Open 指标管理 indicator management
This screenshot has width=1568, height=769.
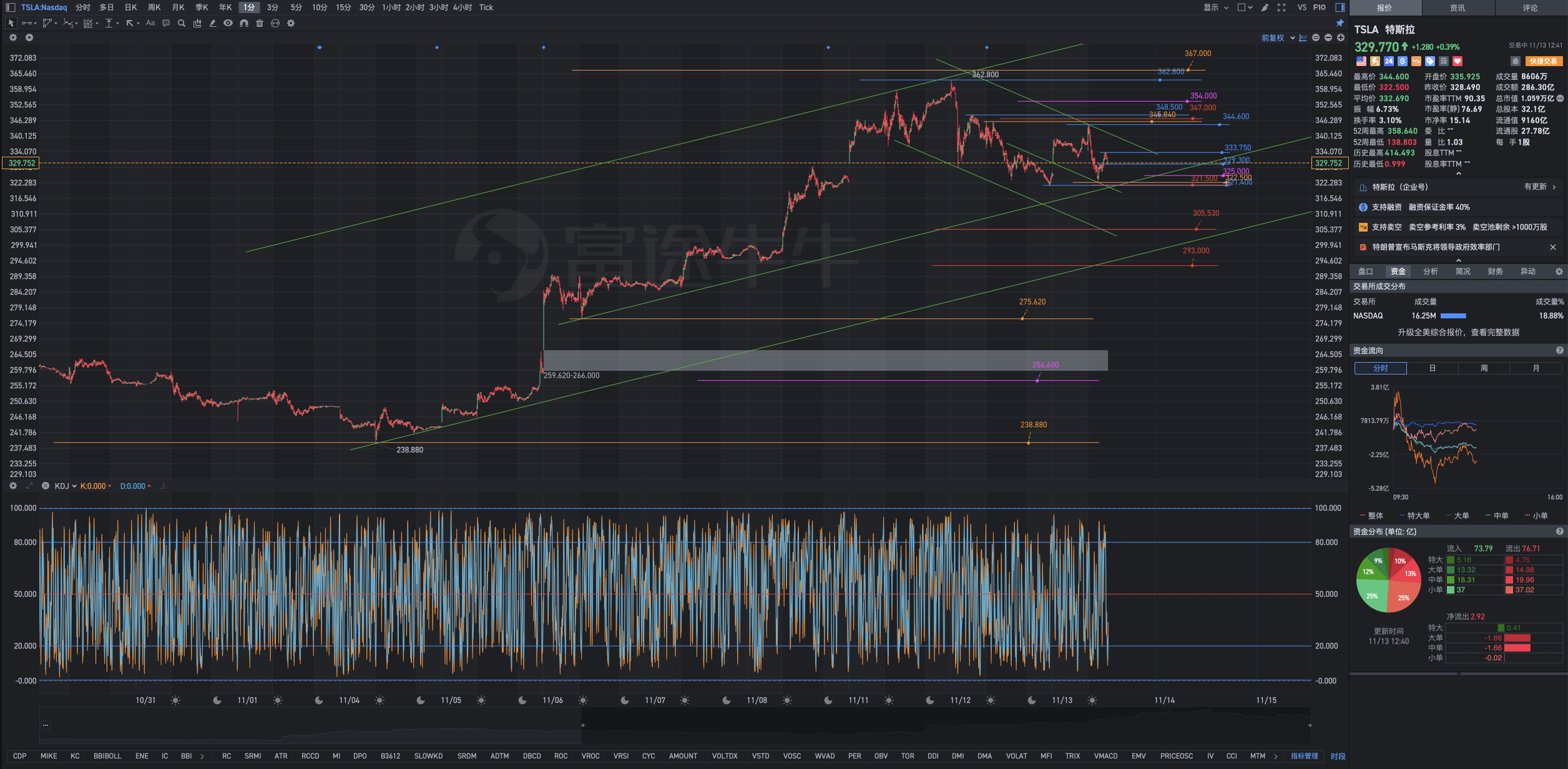[1305, 756]
